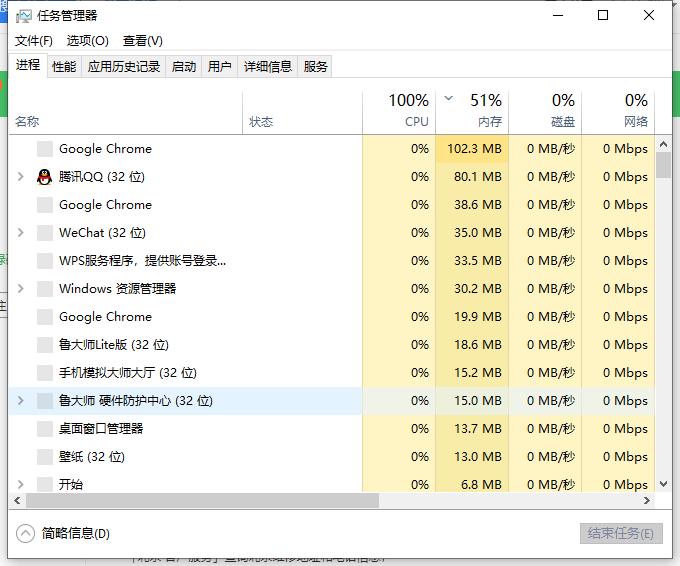Click the sort arrow above 51% memory
This screenshot has width=680, height=566.
[449, 98]
